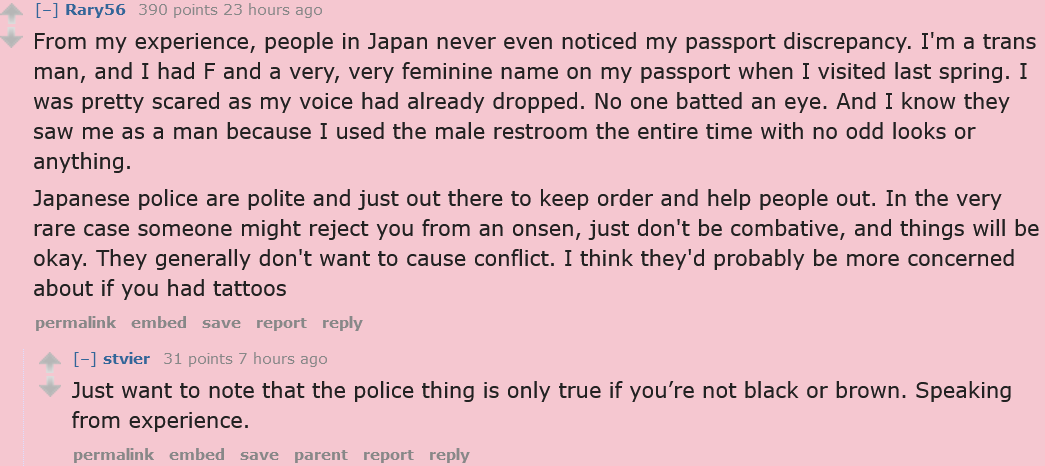Save Rary56's comment
Image resolution: width=1045 pixels, height=466 pixels.
click(221, 323)
